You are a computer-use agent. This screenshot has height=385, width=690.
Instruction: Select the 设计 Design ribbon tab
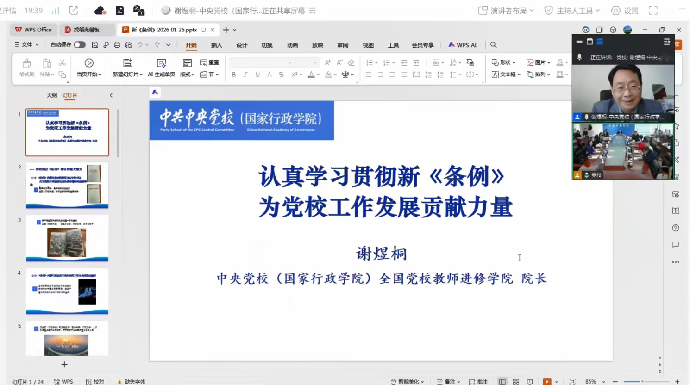click(x=242, y=45)
